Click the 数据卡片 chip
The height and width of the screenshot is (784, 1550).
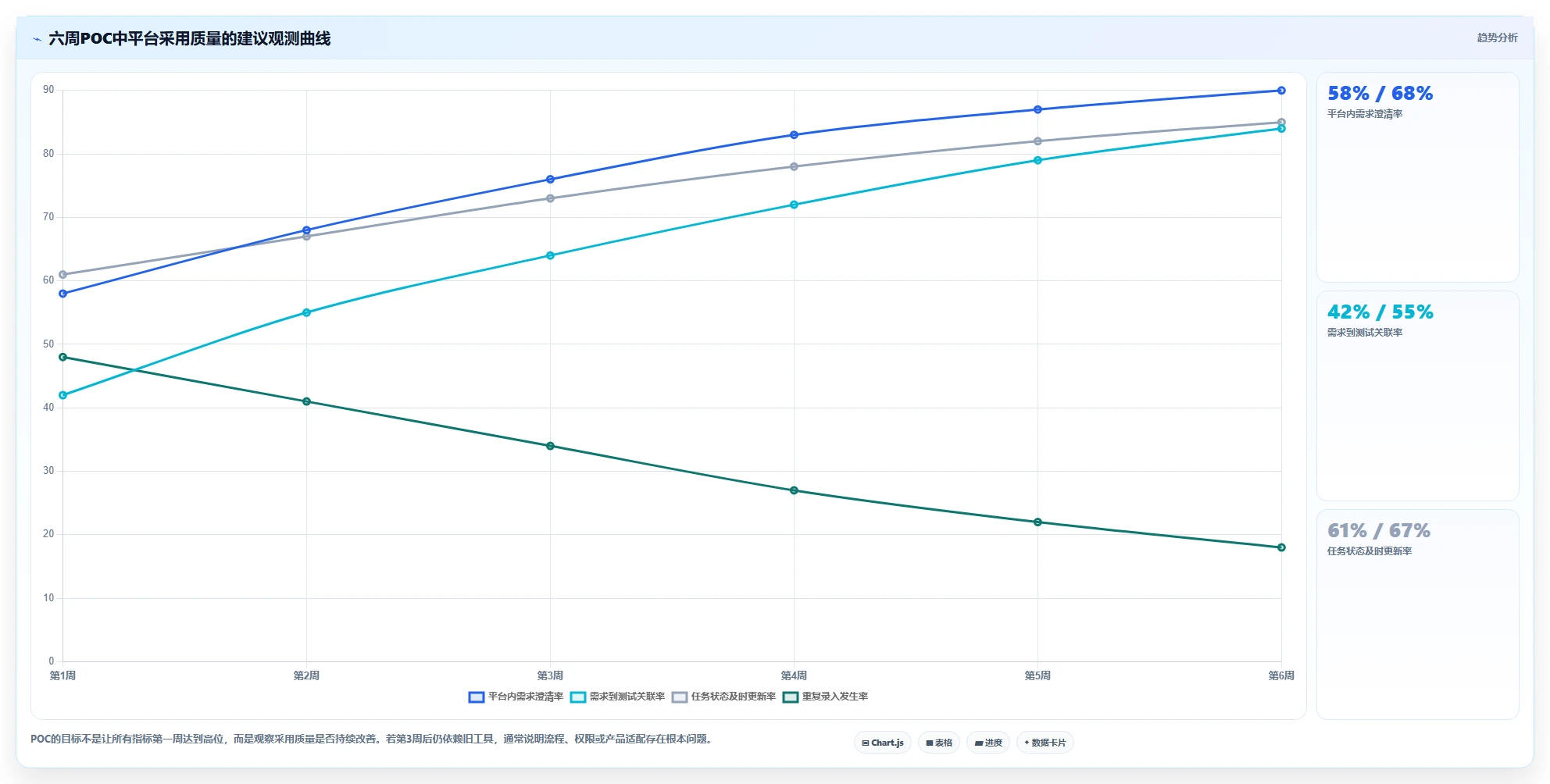pos(1045,743)
